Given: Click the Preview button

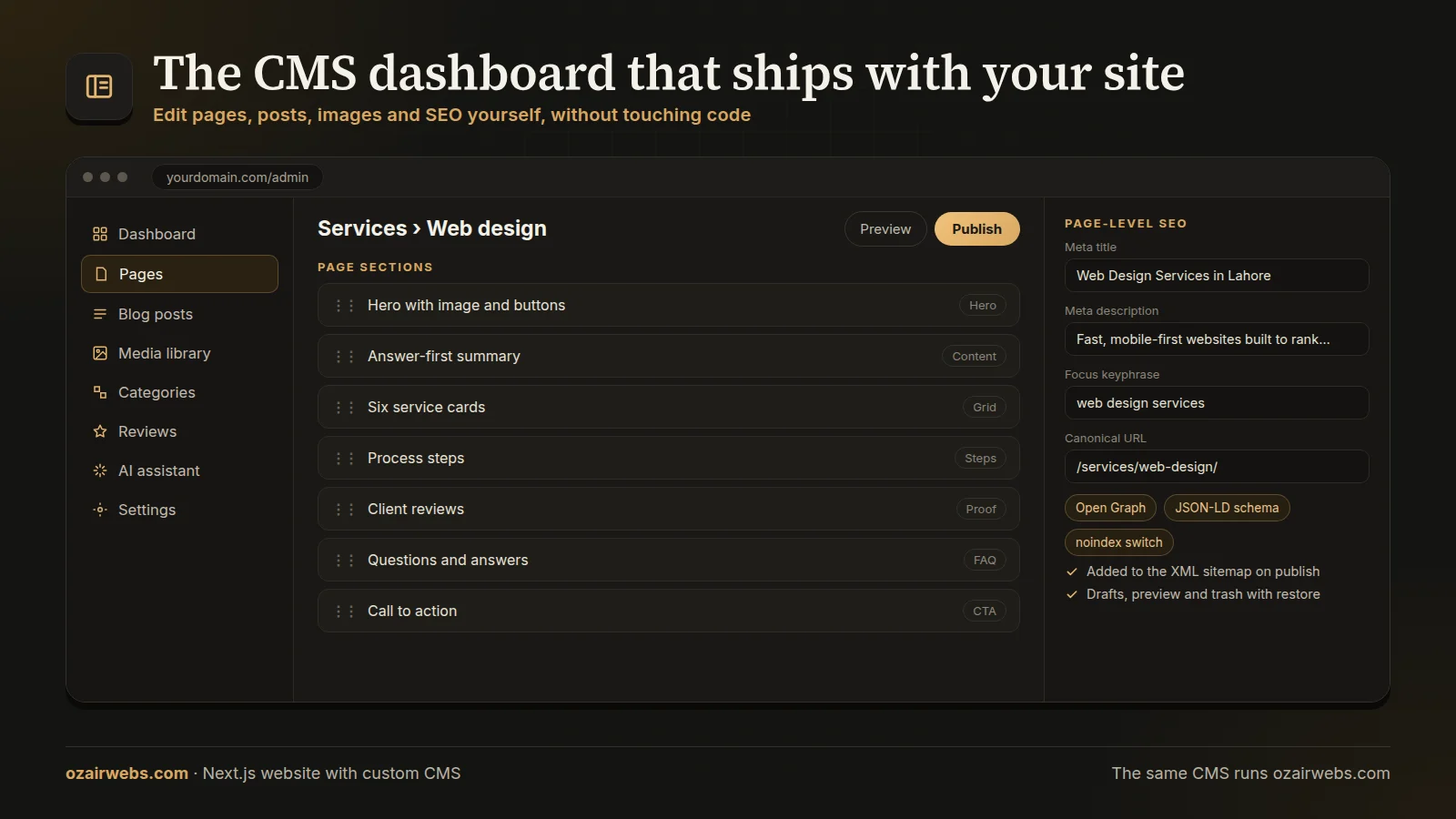Looking at the screenshot, I should tap(885, 229).
